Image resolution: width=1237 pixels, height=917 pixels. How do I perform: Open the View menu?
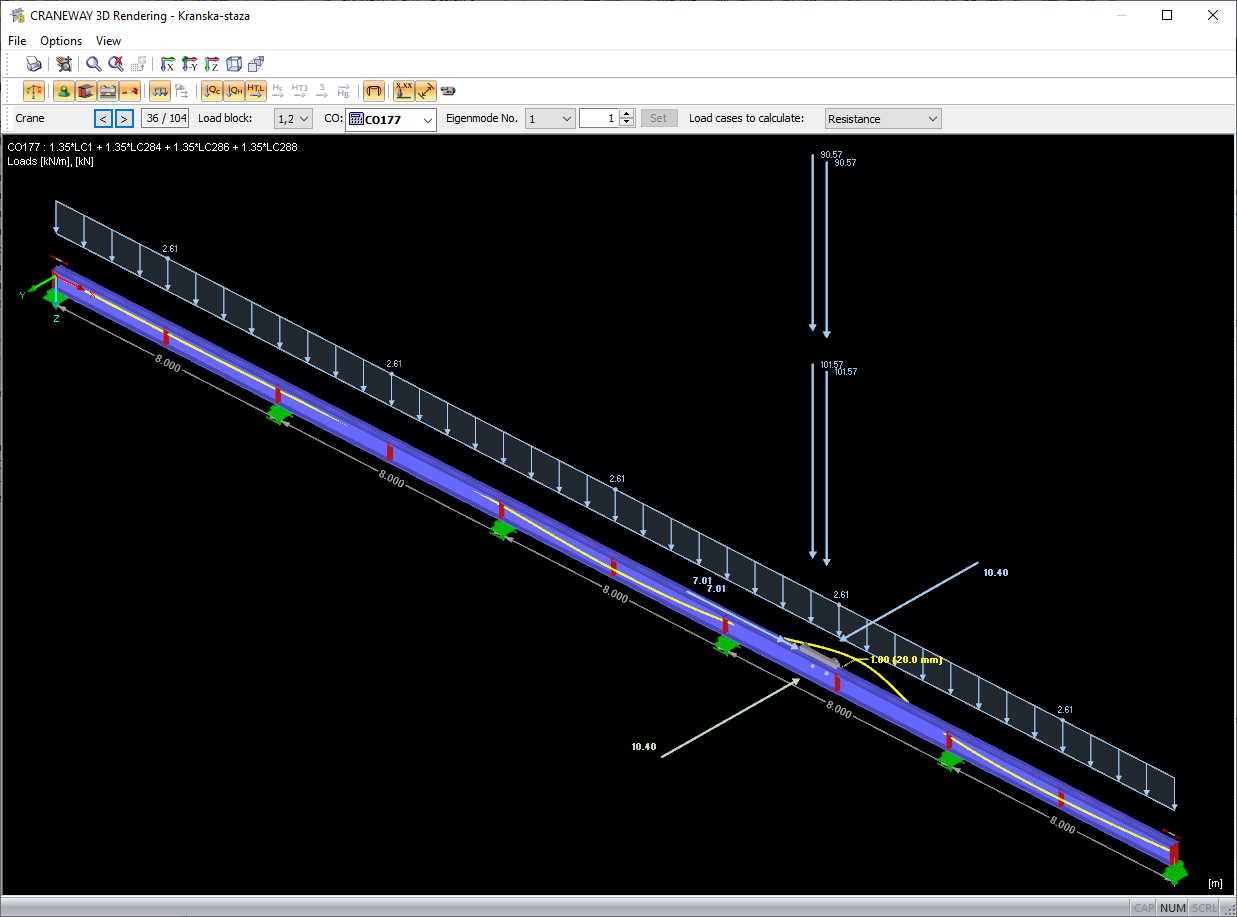[x=107, y=40]
